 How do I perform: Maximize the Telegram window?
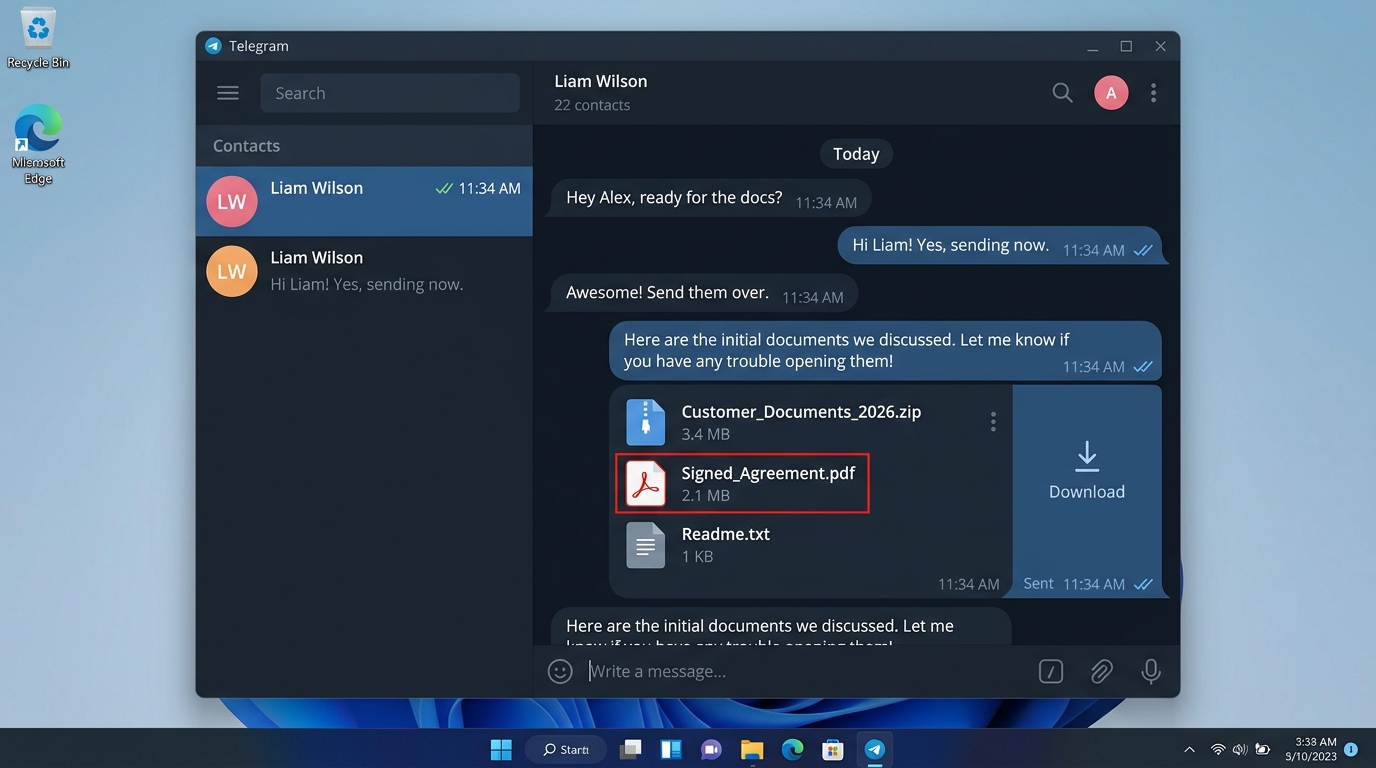[x=1126, y=46]
